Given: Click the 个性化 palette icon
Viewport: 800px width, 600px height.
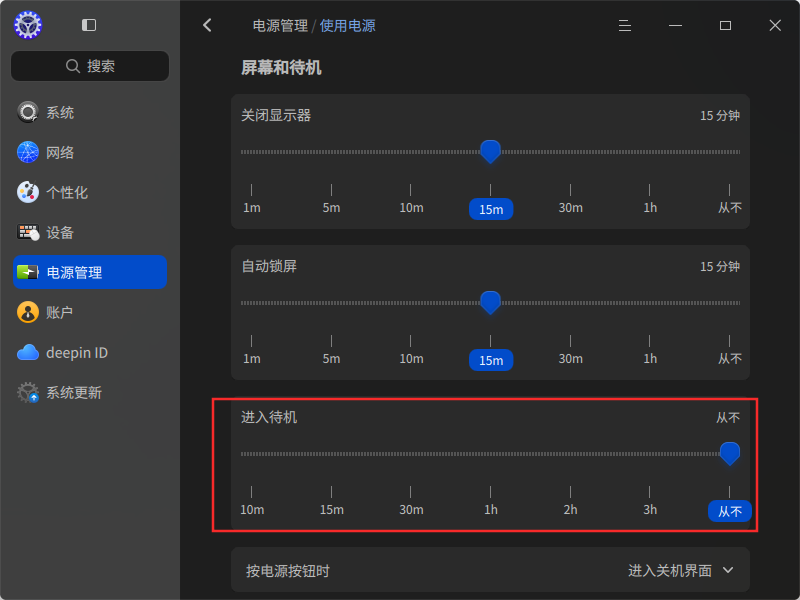Looking at the screenshot, I should point(28,192).
